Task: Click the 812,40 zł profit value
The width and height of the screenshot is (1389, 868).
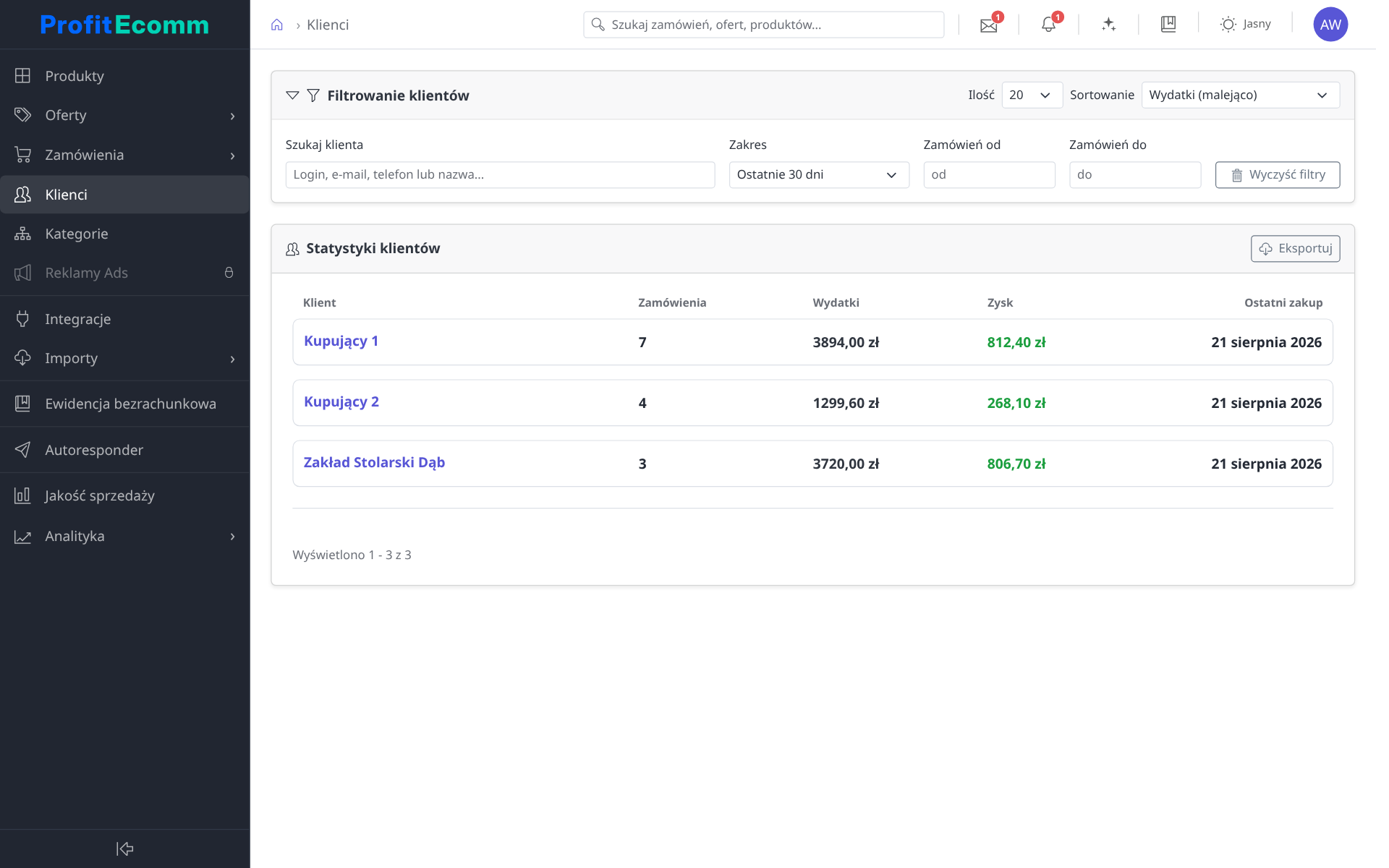Action: (x=1016, y=343)
